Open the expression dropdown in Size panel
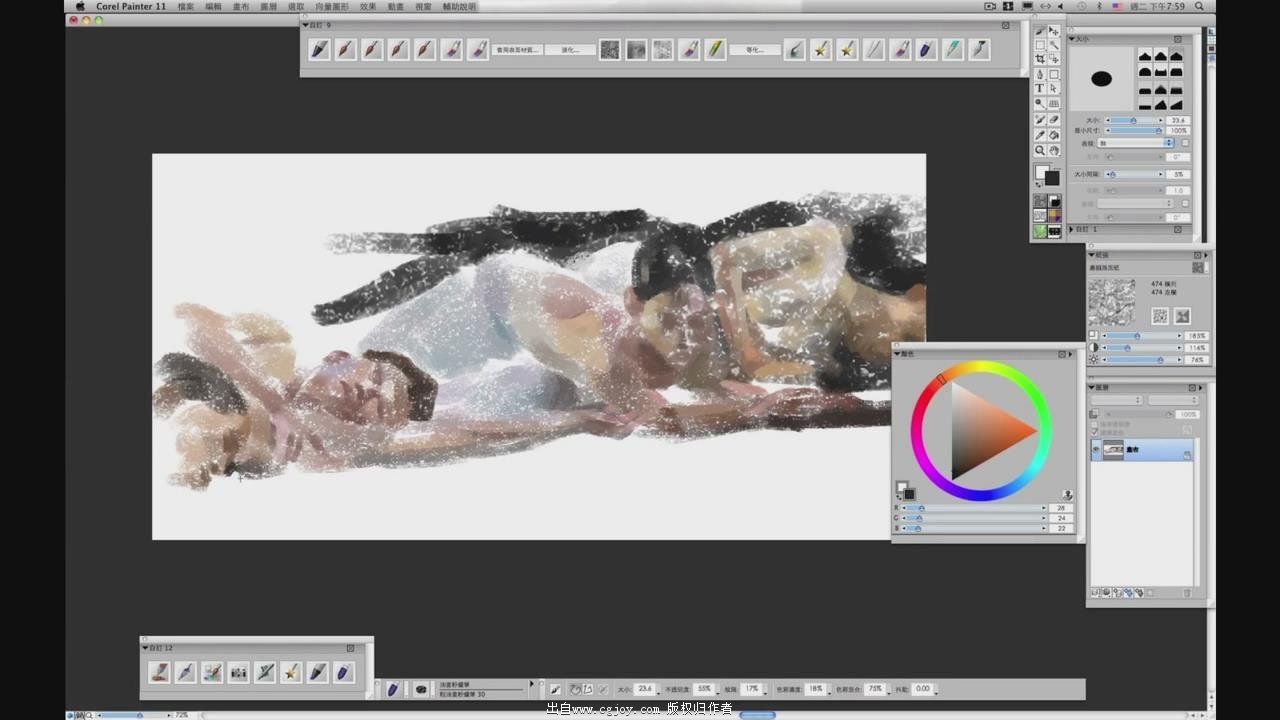 pyautogui.click(x=1135, y=143)
